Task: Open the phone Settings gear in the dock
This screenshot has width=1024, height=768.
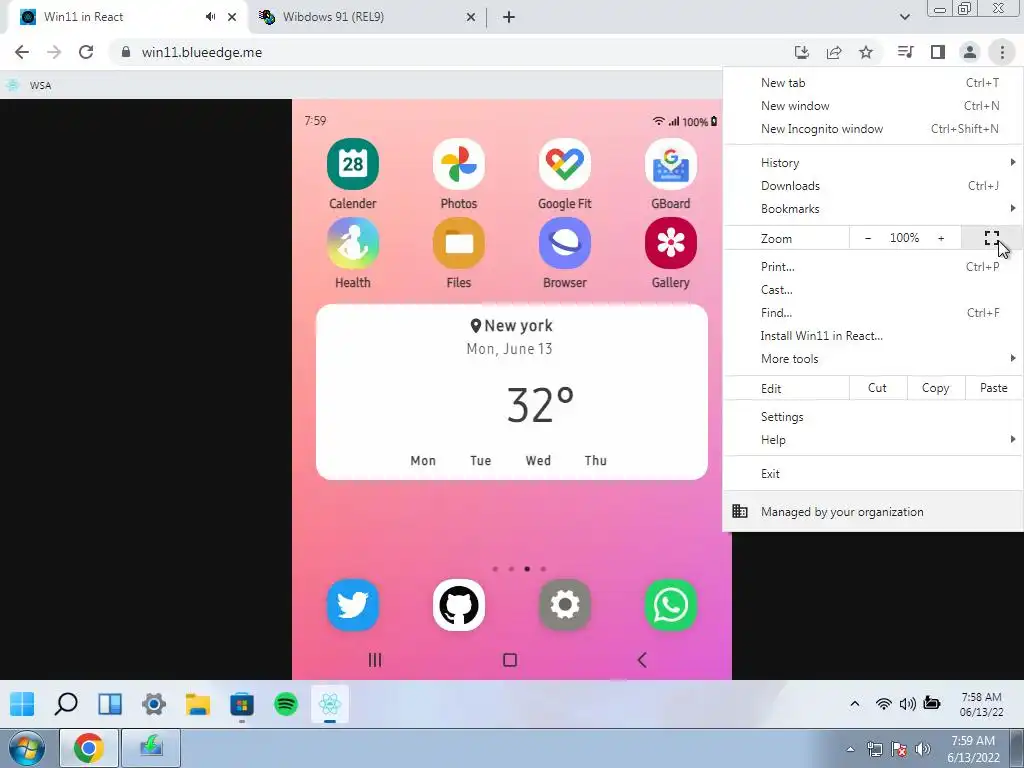Action: point(564,605)
